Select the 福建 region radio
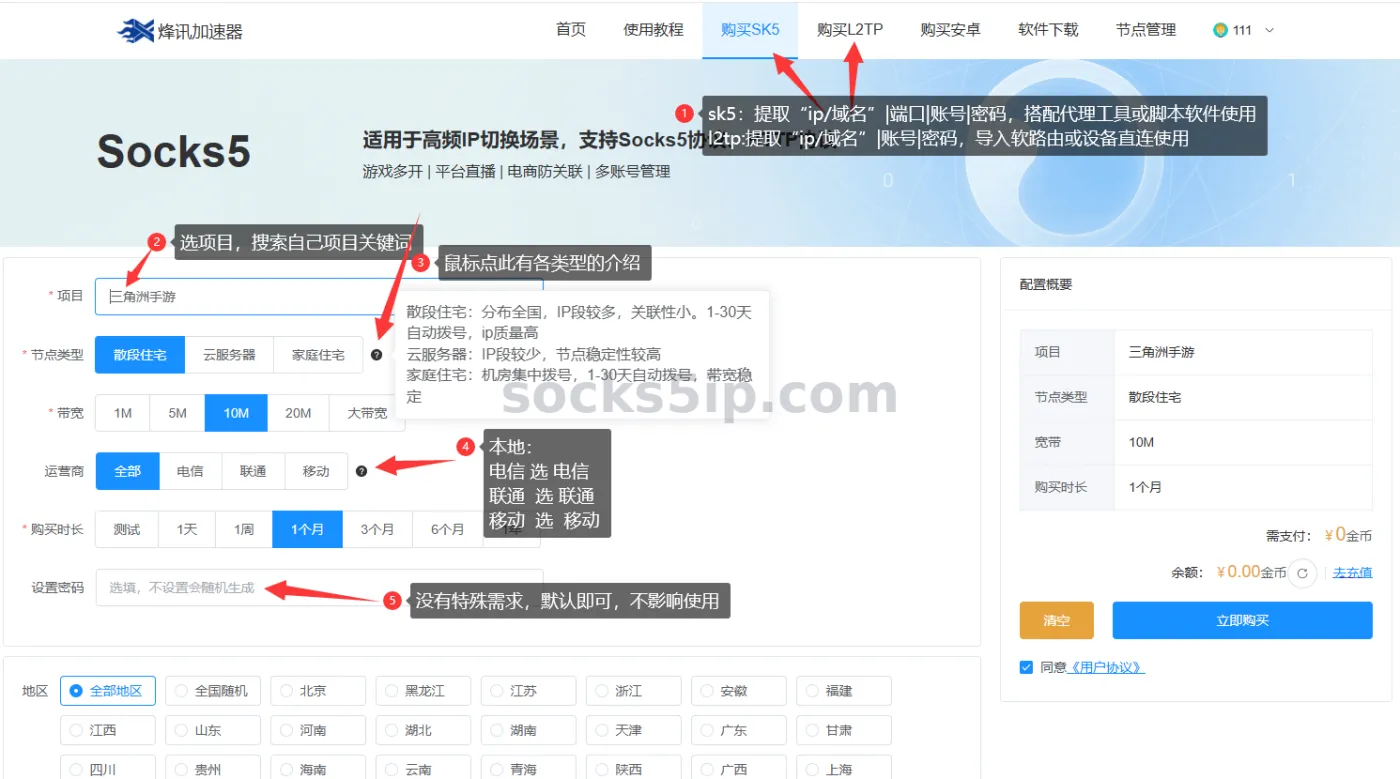The image size is (1400, 779). (x=843, y=691)
